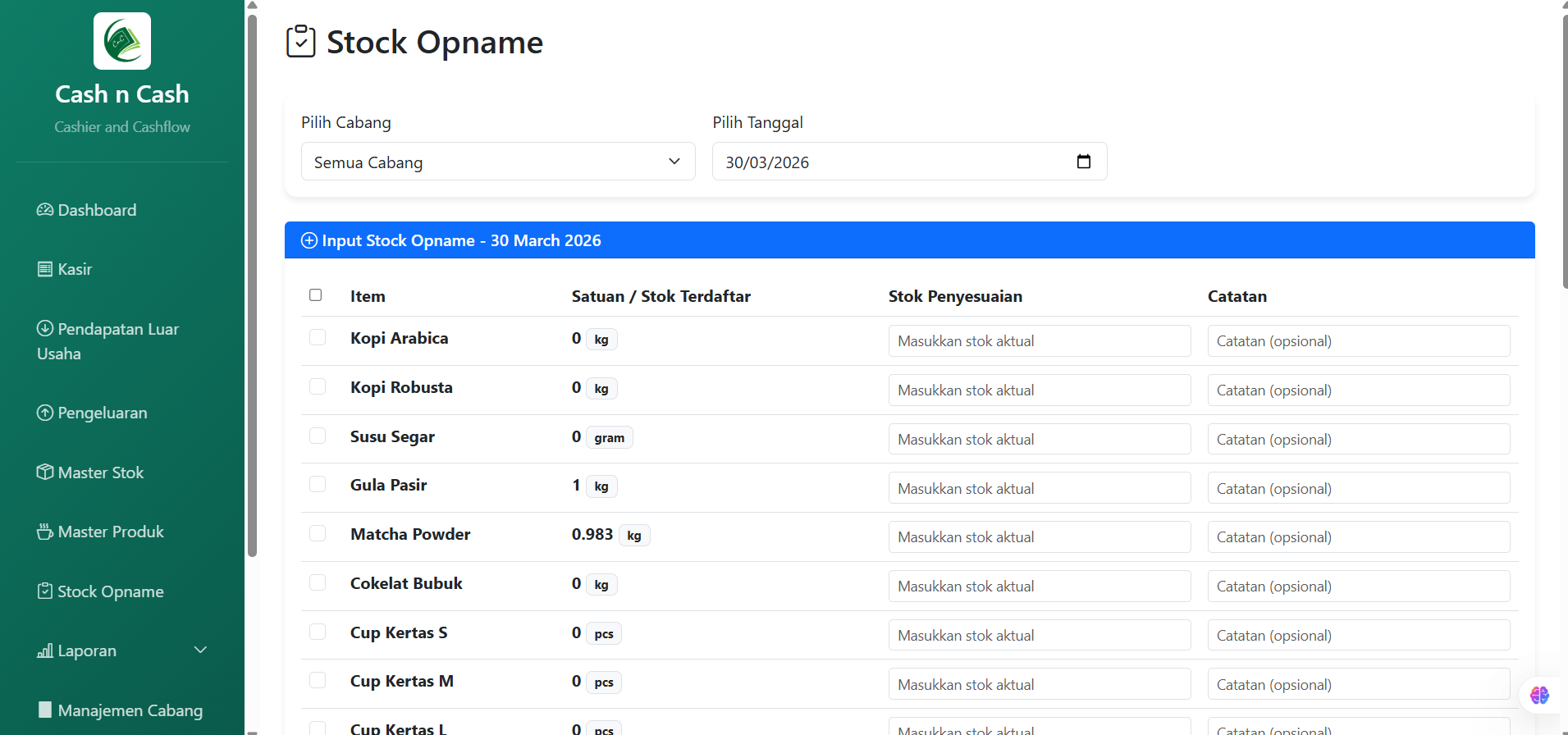Image resolution: width=1568 pixels, height=735 pixels.
Task: Open the calendar picker icon in date field
Action: click(x=1083, y=162)
